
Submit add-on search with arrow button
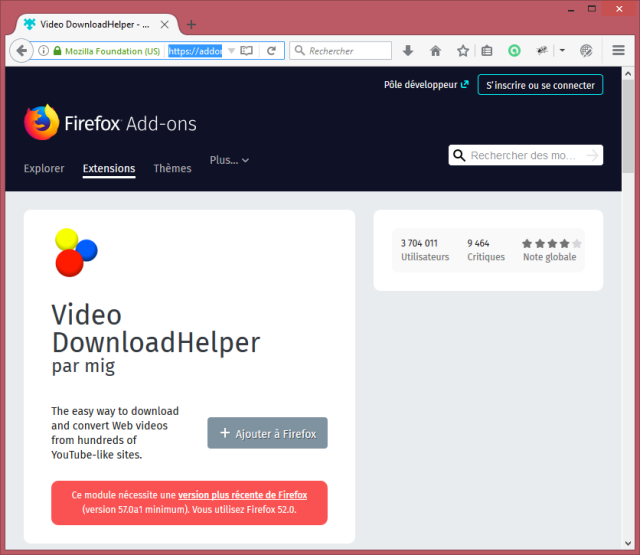point(592,155)
